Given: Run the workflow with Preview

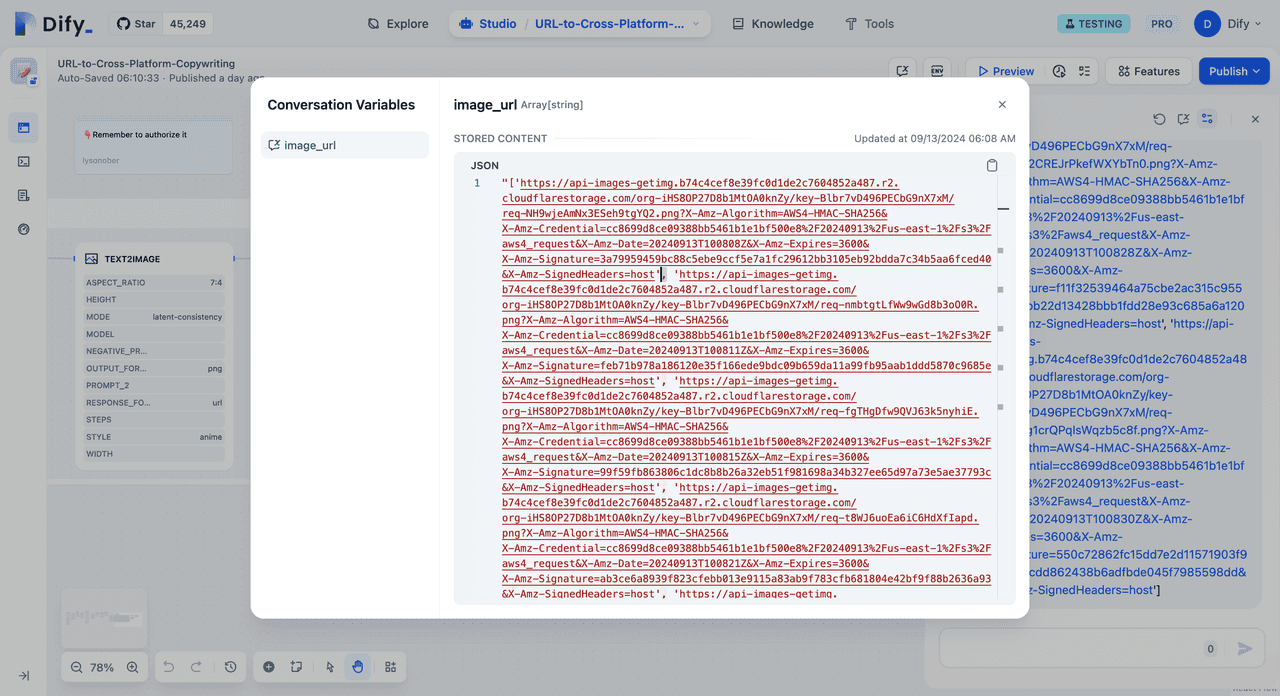Looking at the screenshot, I should 1005,71.
